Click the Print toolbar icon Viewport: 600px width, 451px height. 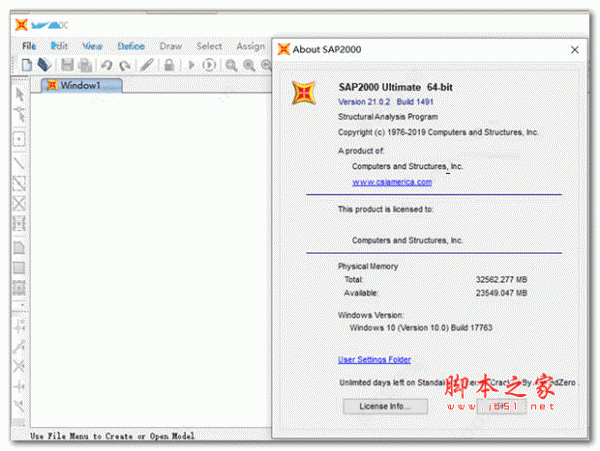(x=85, y=65)
